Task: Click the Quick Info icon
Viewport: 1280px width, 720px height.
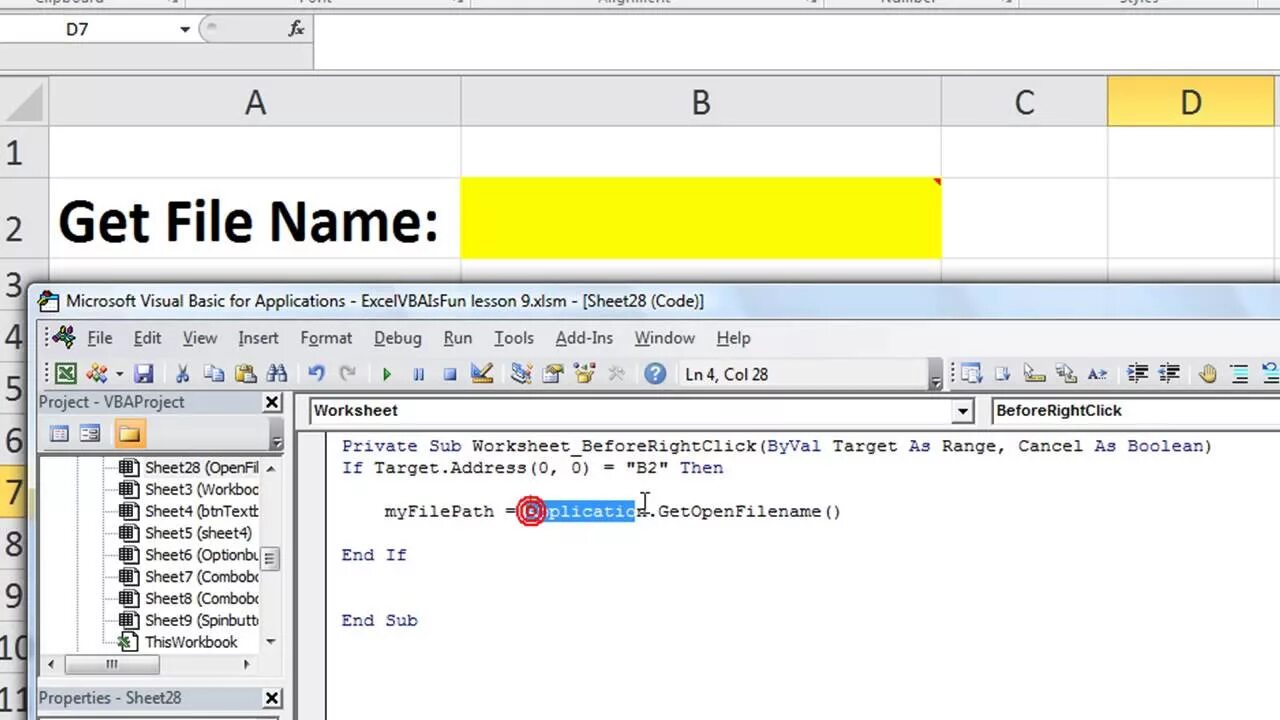Action: pos(1034,374)
